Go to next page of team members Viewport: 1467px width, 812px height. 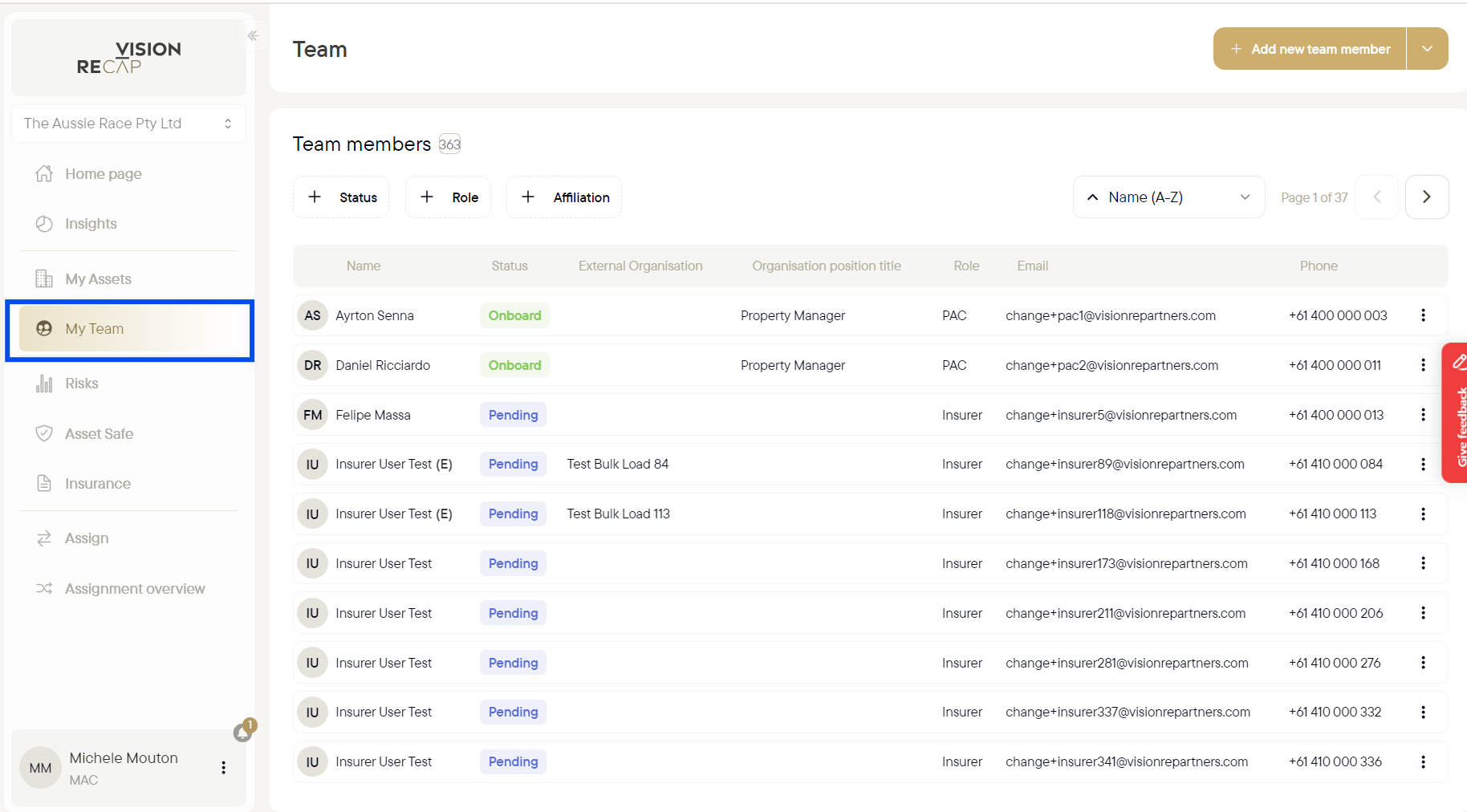click(1427, 197)
